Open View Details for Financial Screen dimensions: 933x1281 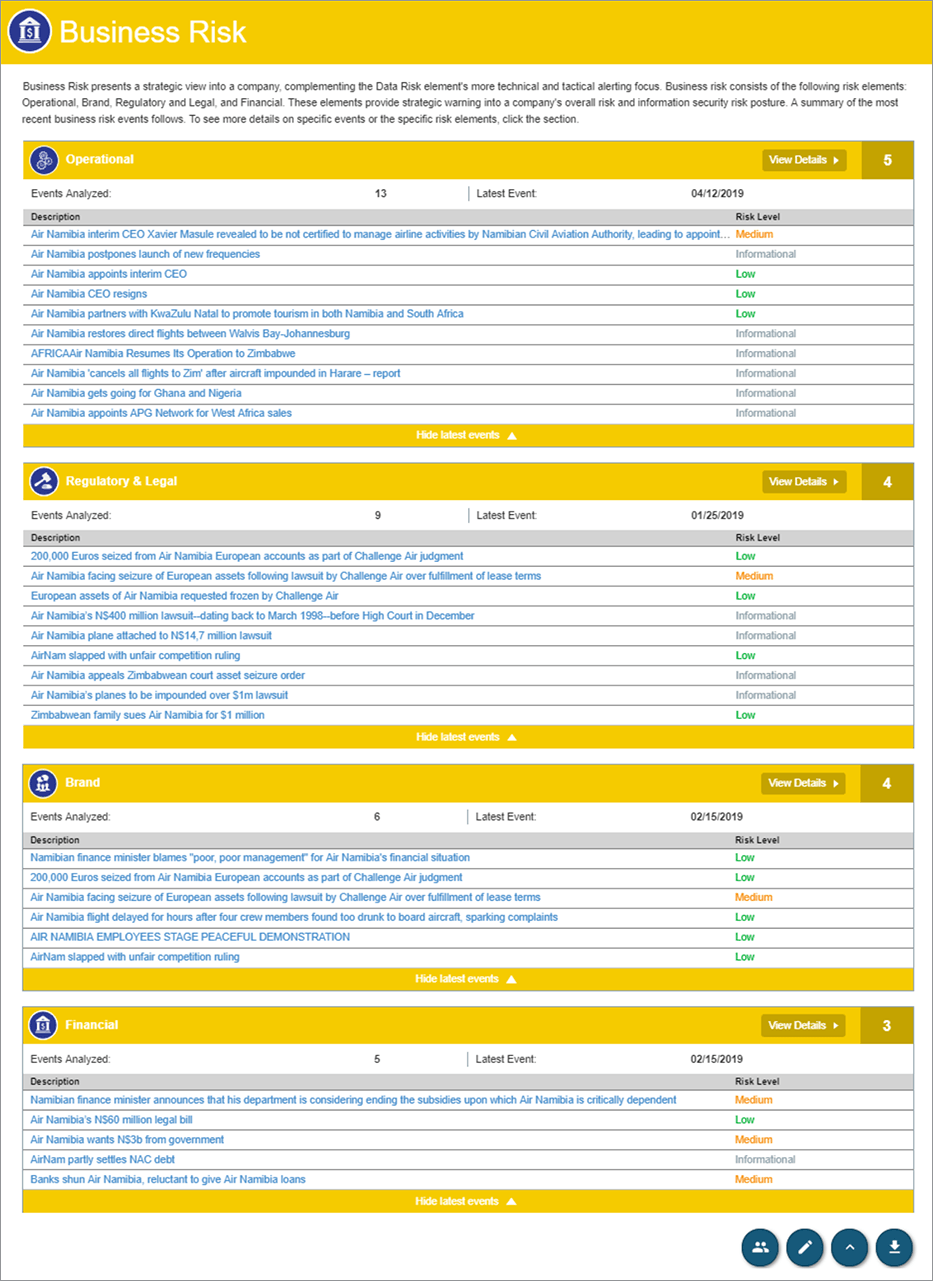click(x=804, y=1025)
